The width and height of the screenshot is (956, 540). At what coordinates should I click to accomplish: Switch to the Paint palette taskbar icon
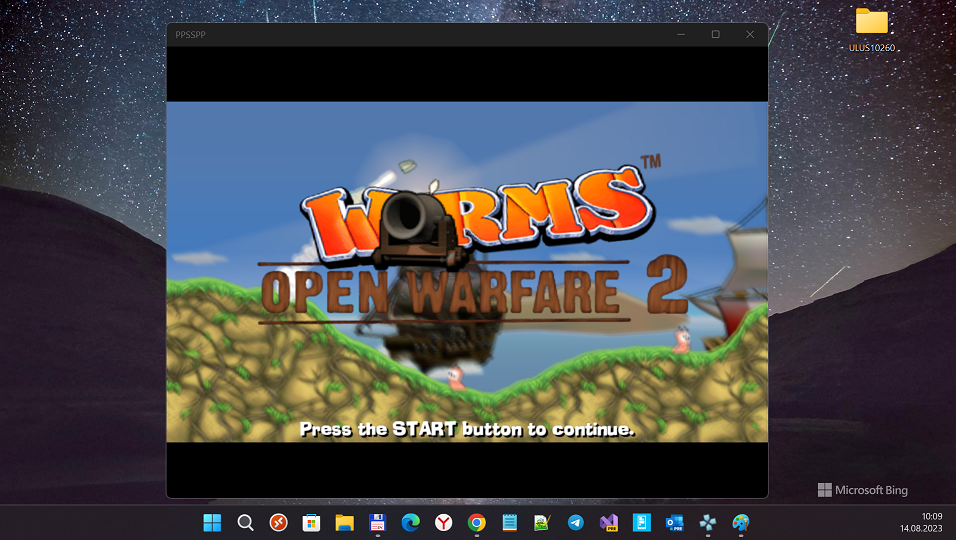[x=741, y=522]
